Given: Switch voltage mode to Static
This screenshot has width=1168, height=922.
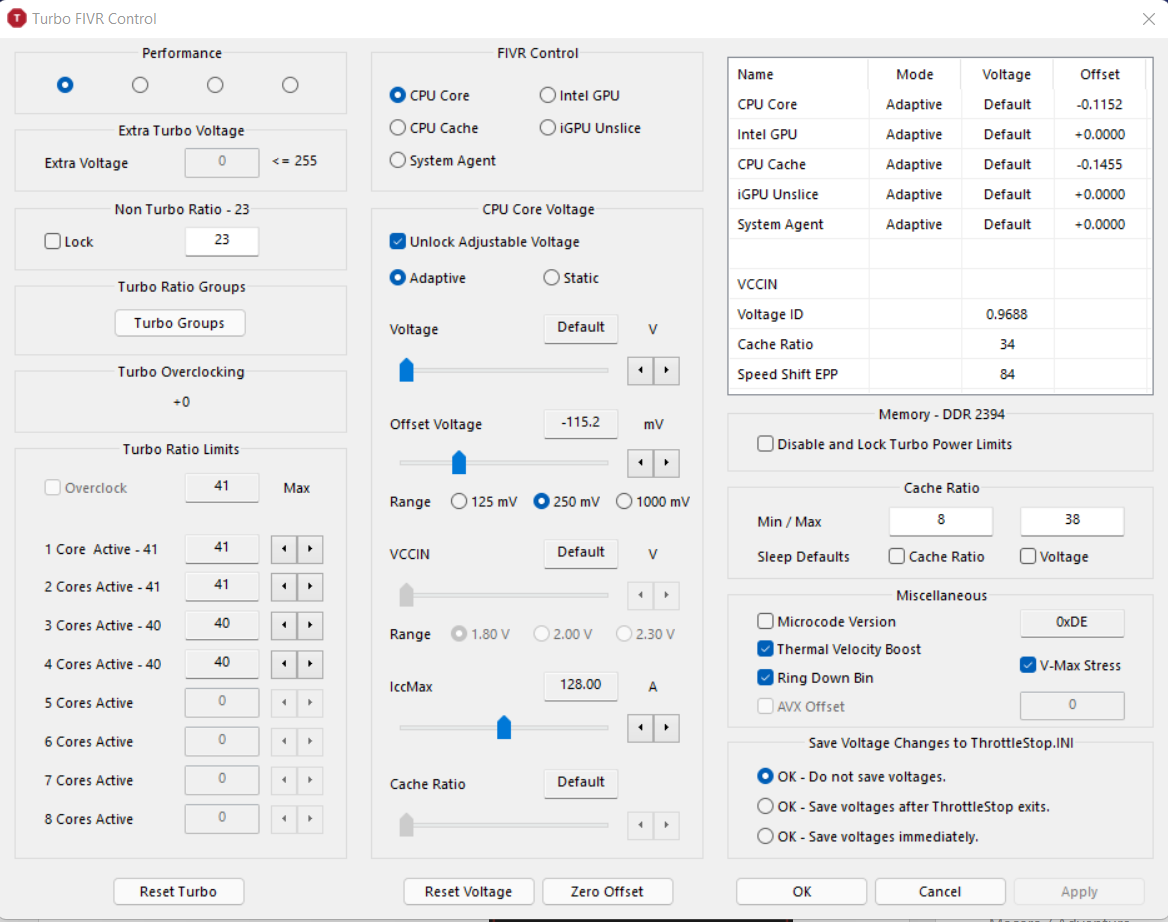Looking at the screenshot, I should coord(551,278).
